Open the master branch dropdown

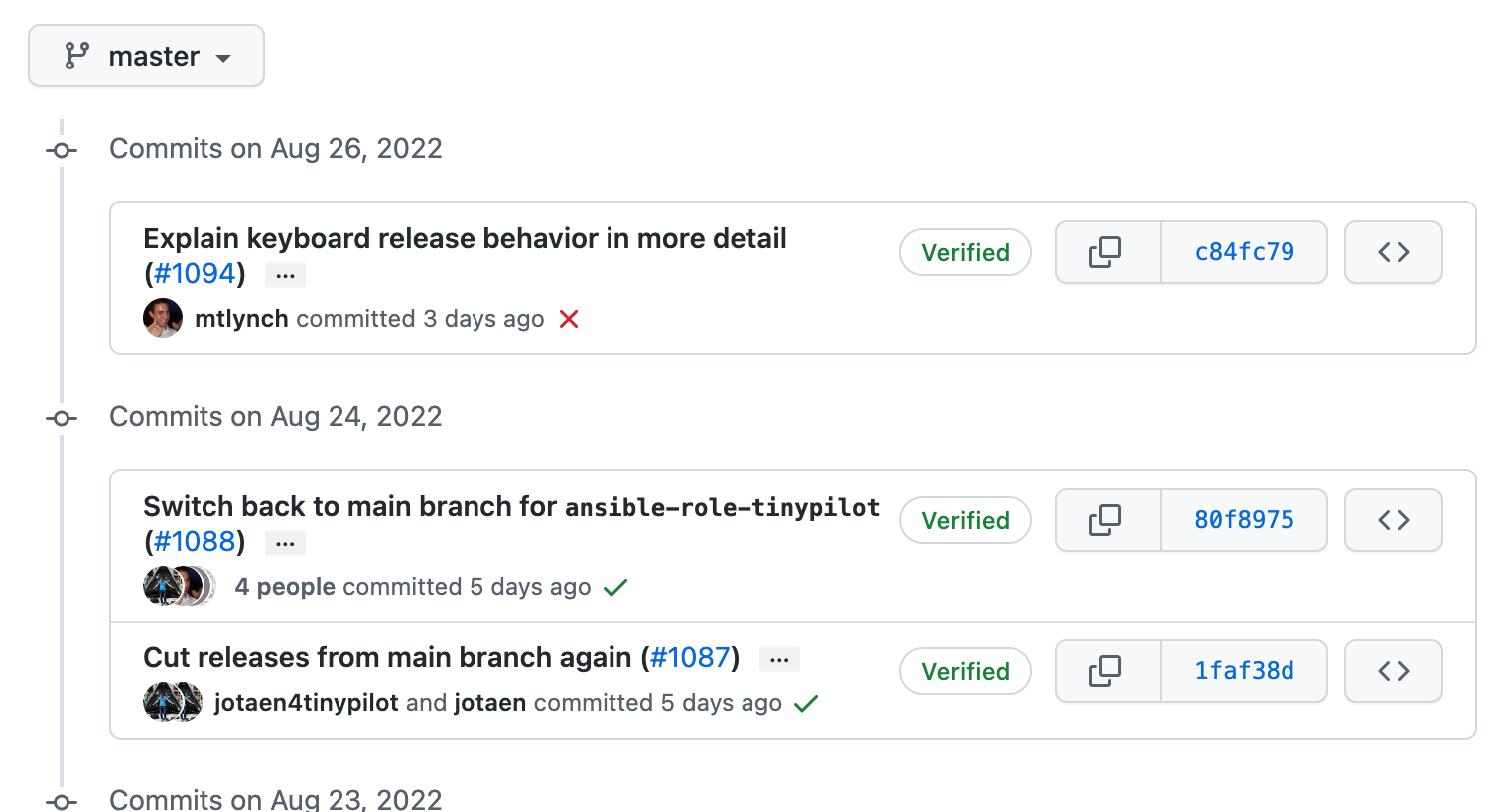pyautogui.click(x=147, y=56)
